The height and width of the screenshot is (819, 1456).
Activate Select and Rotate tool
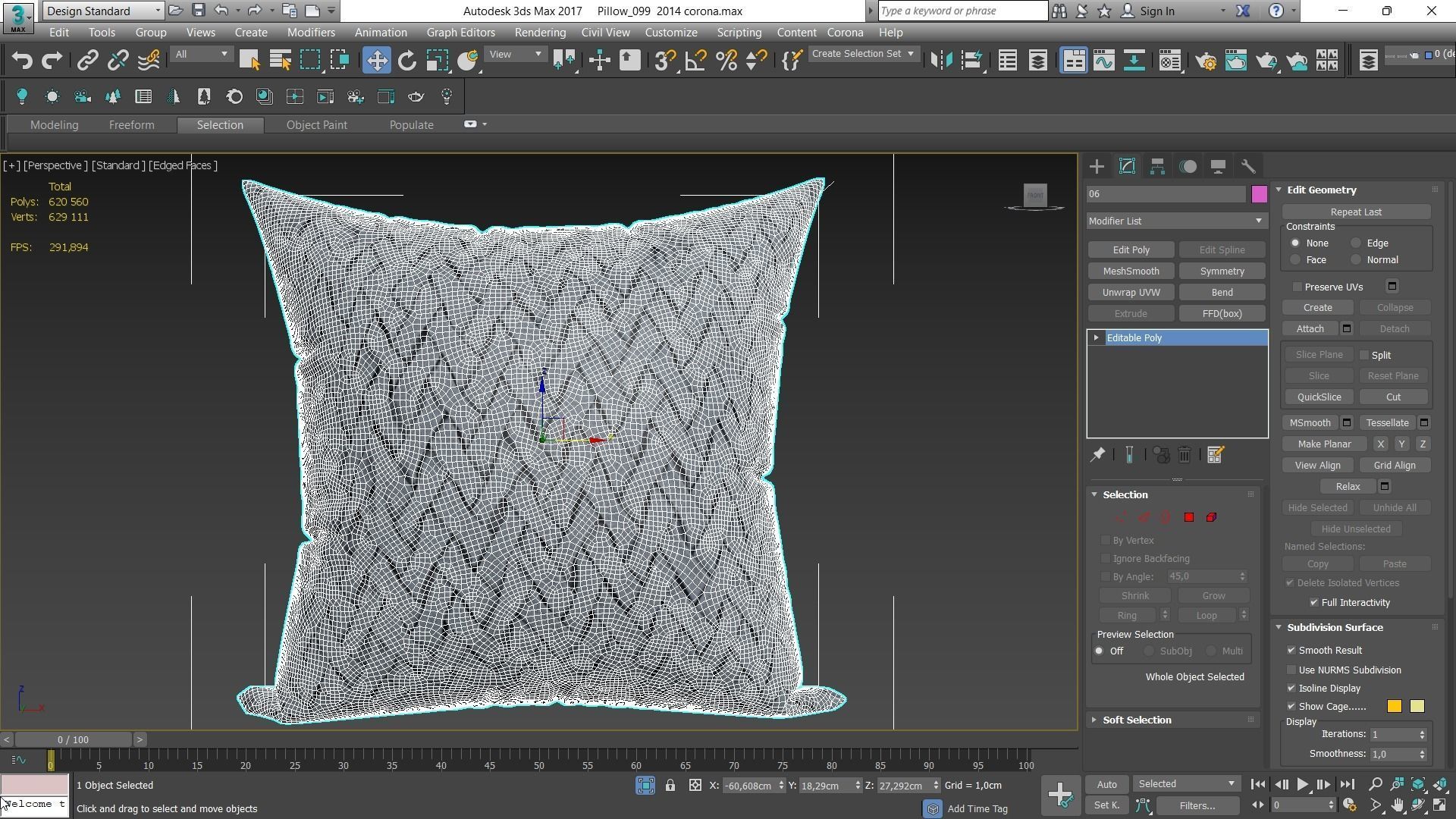[407, 61]
